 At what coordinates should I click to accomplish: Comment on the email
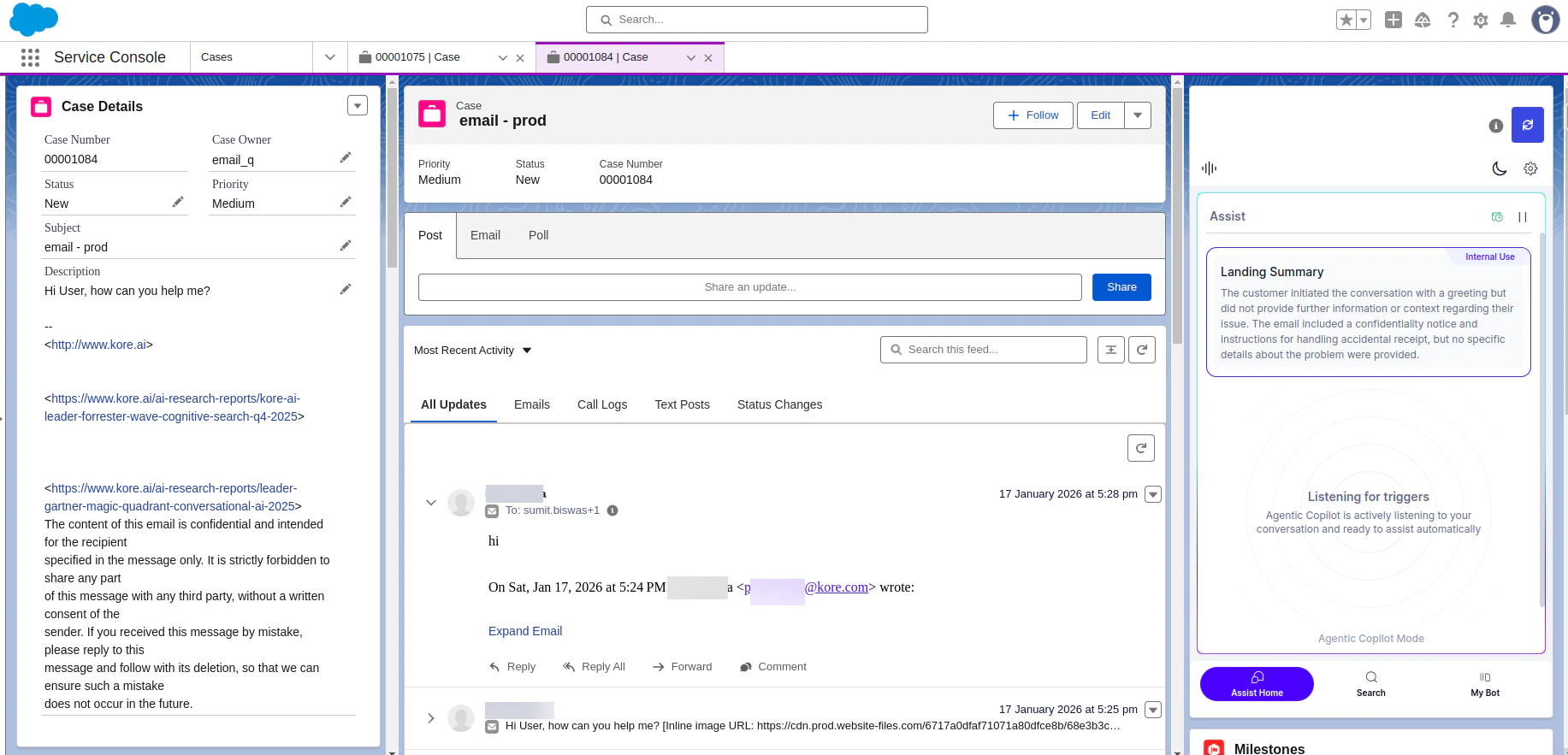pyautogui.click(x=773, y=667)
